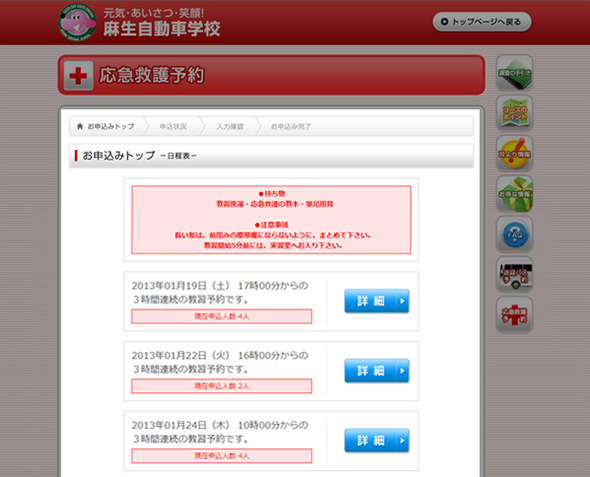Click the school mascot logo
The image size is (590, 477).
coord(77,22)
